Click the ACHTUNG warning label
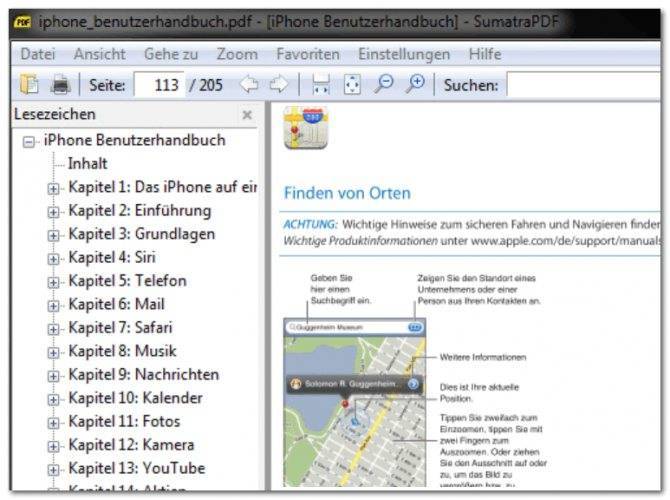Image resolution: width=670 pixels, height=500 pixels. (310, 224)
